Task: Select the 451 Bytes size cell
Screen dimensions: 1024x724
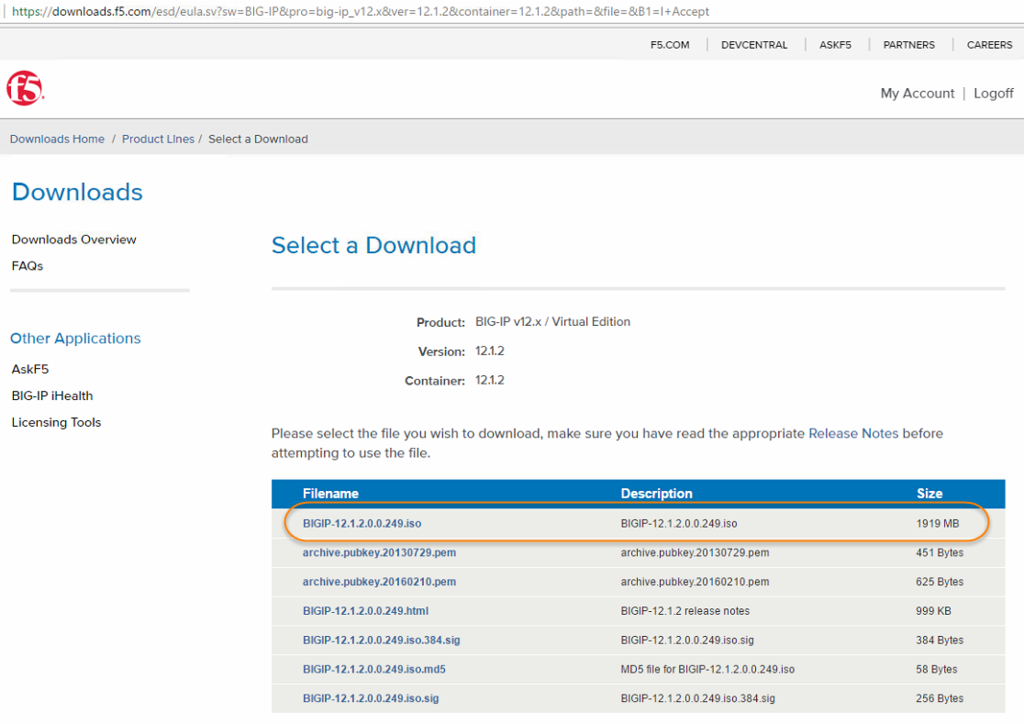Action: (940, 553)
